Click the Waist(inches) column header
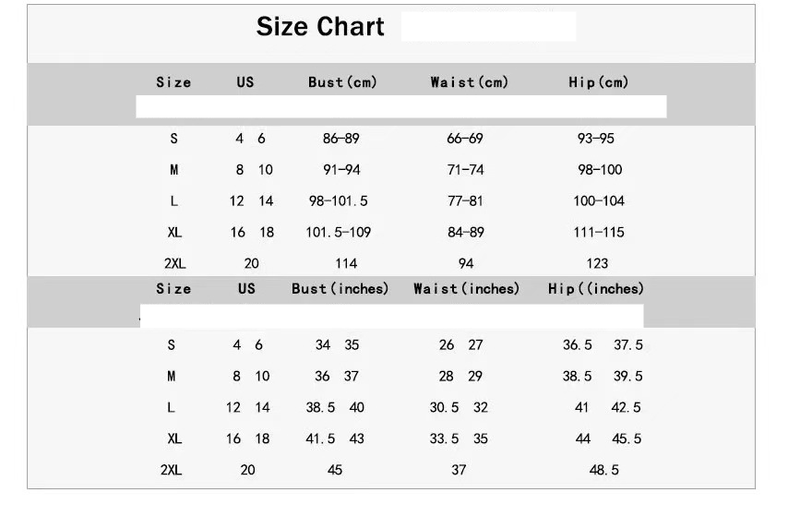This screenshot has width=800, height=507. (466, 288)
